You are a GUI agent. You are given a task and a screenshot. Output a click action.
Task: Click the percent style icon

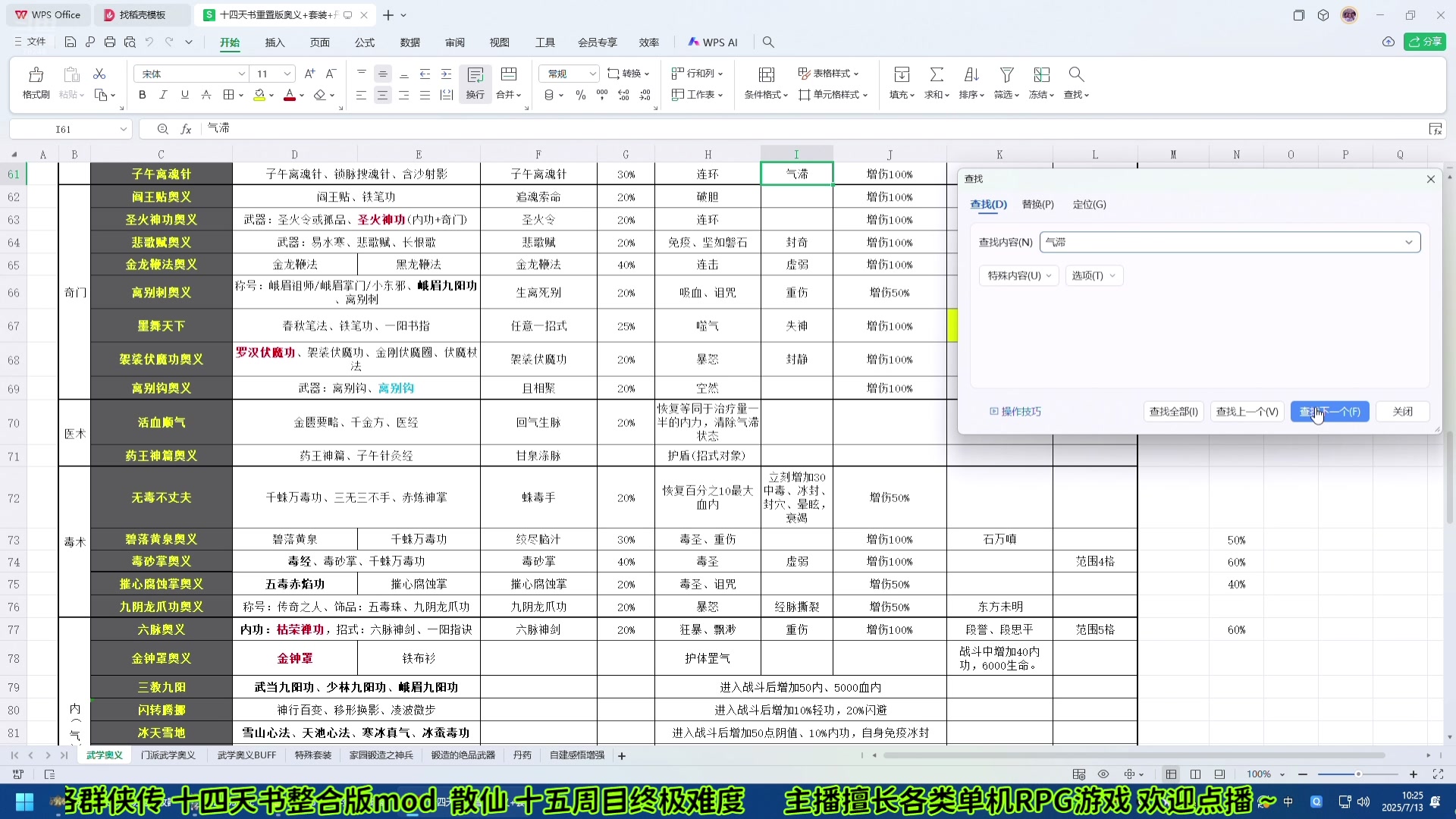click(581, 95)
